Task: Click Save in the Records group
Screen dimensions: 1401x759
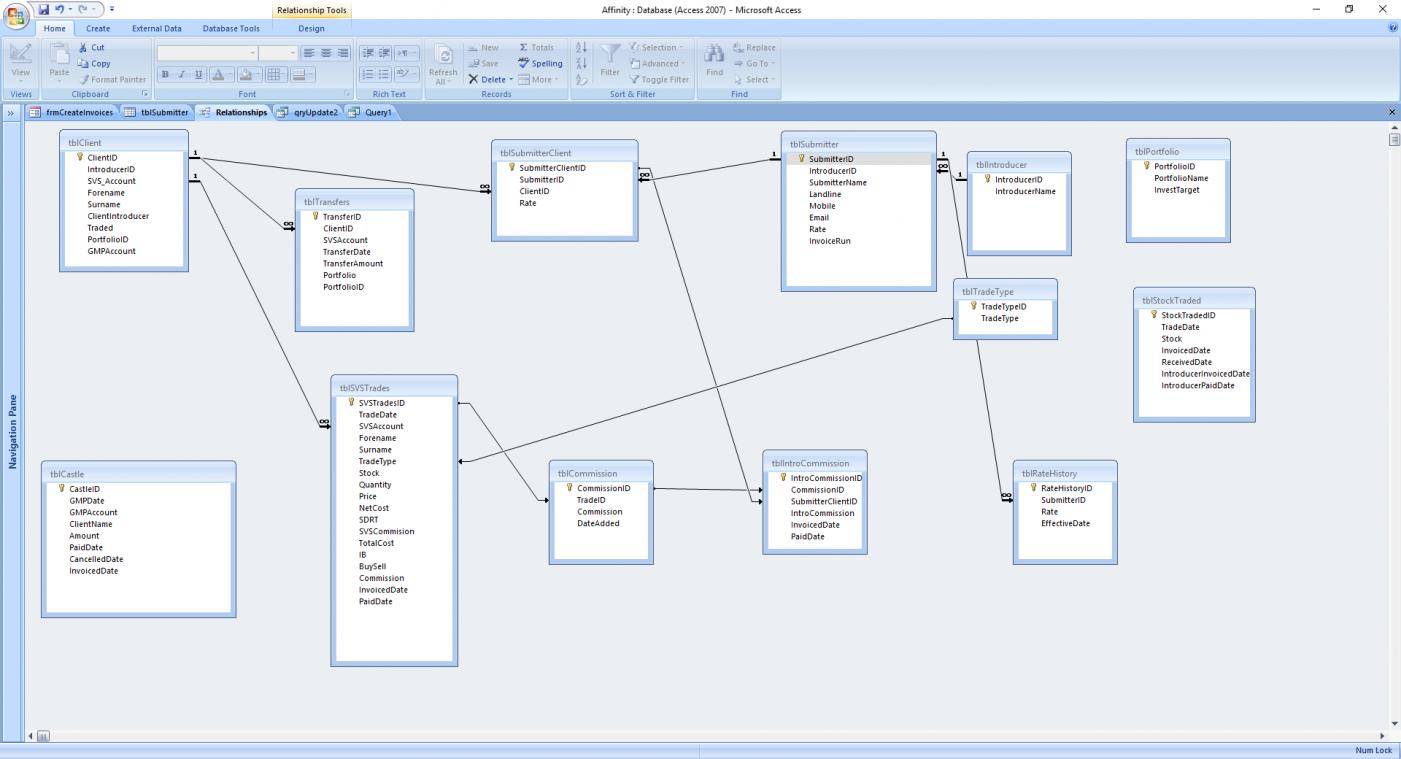Action: [482, 63]
